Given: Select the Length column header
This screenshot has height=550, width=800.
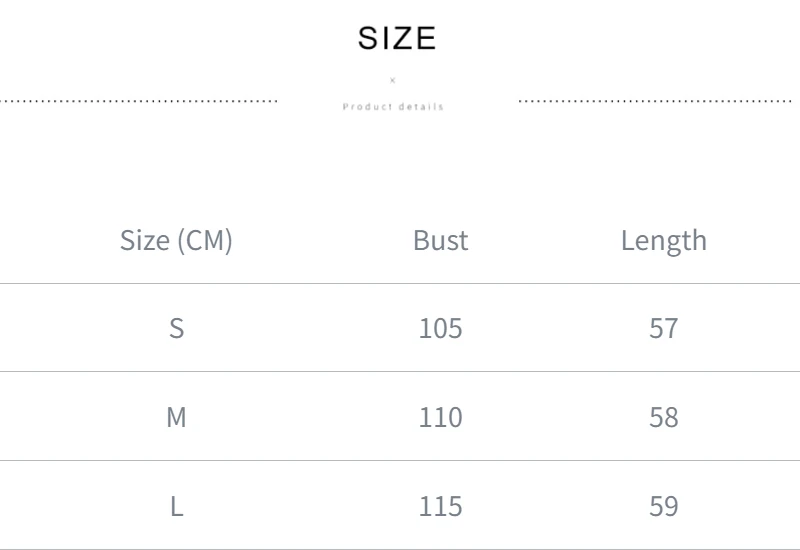Looking at the screenshot, I should coord(664,241).
